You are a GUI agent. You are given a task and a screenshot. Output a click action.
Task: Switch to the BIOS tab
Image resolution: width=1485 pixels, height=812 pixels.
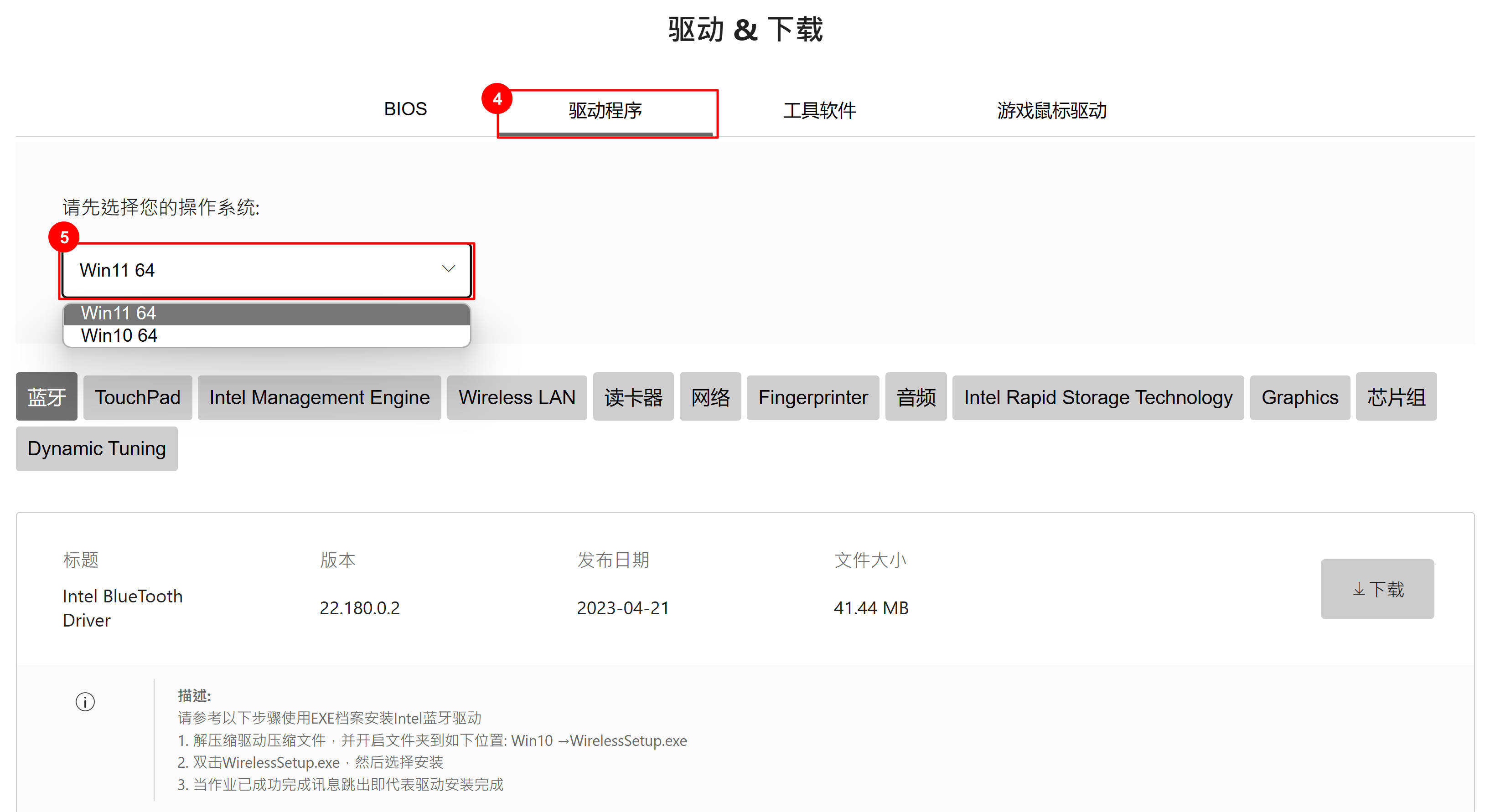coord(405,109)
